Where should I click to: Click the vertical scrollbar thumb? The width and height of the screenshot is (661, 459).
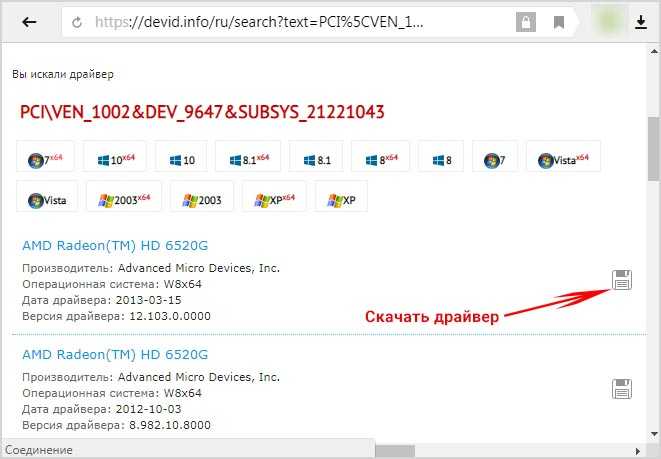pyautogui.click(x=654, y=149)
